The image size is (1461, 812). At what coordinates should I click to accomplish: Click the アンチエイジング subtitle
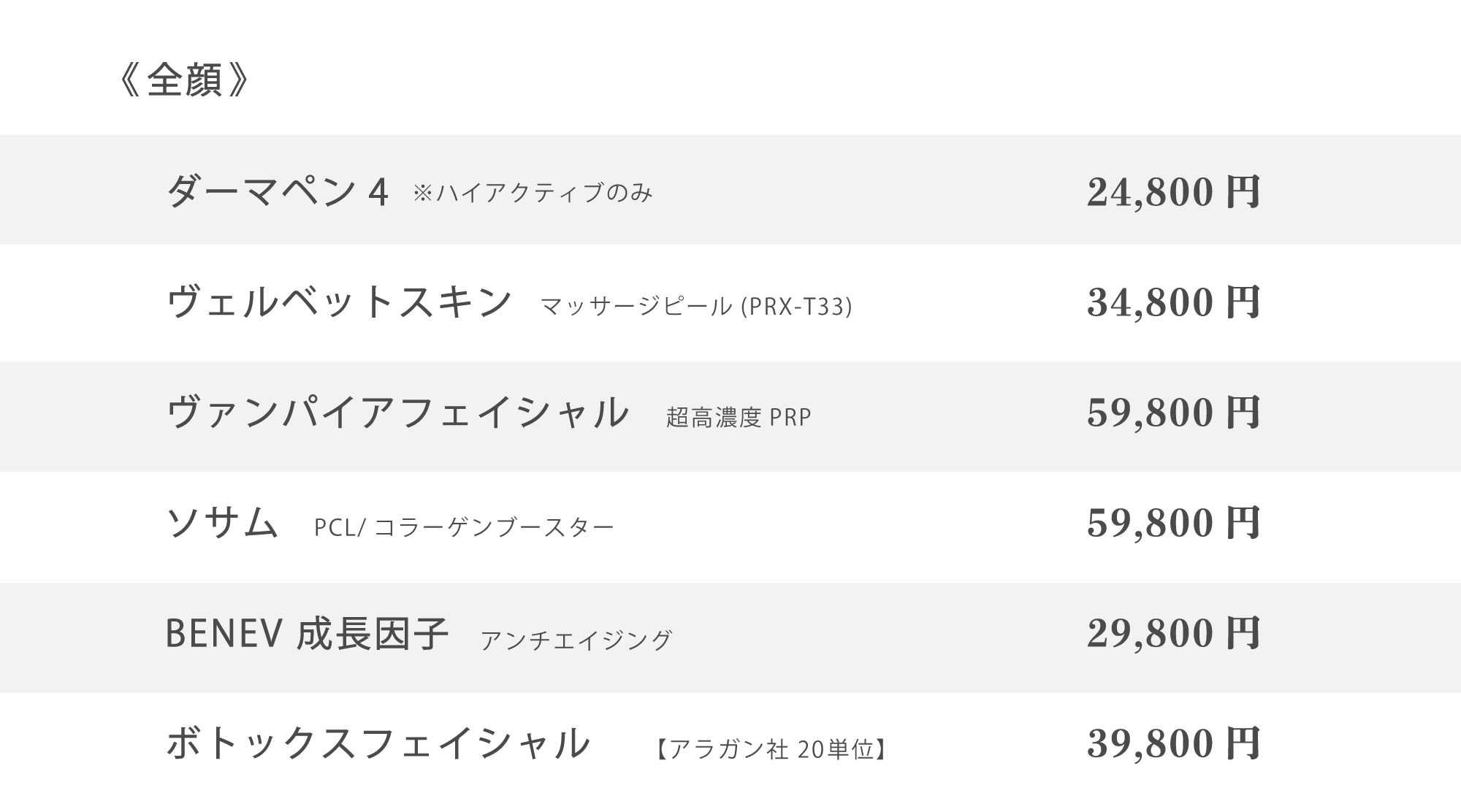(576, 640)
